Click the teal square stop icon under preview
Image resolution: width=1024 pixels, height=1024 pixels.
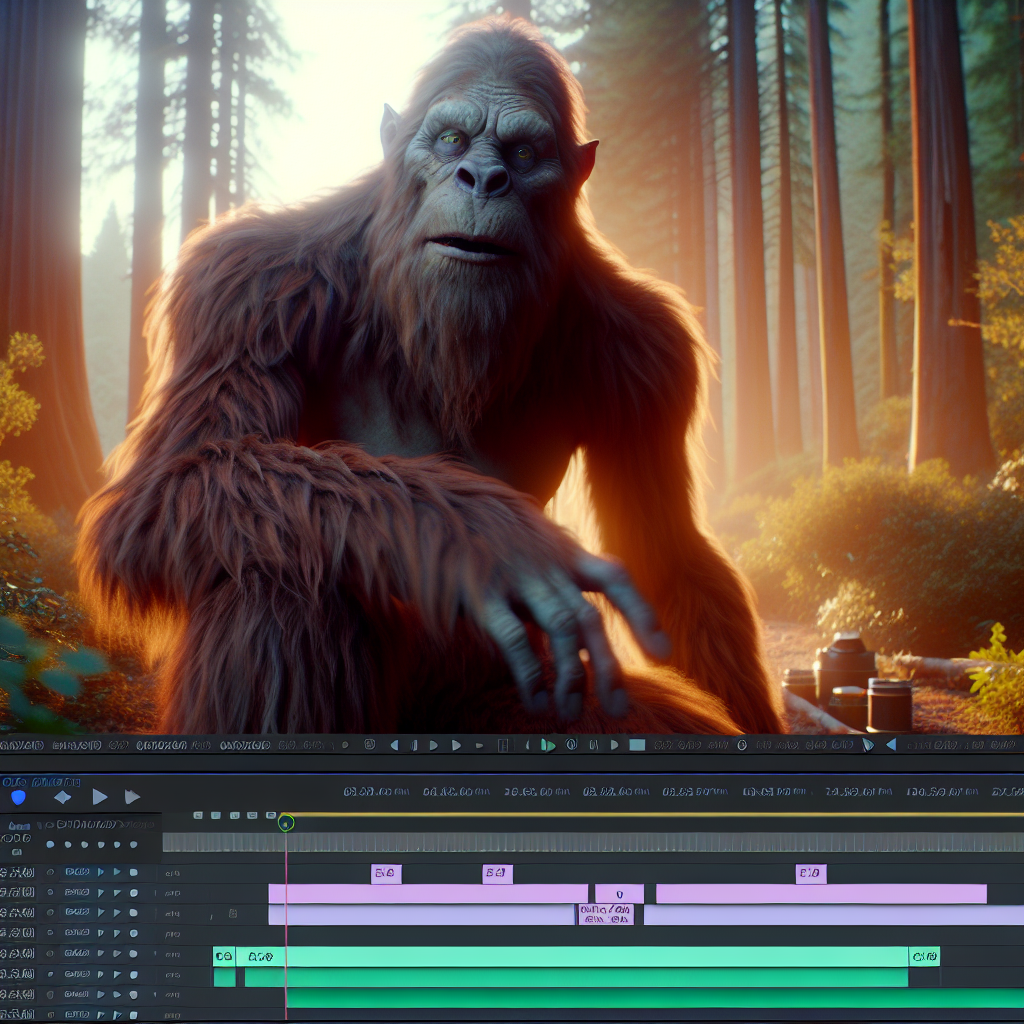click(637, 745)
